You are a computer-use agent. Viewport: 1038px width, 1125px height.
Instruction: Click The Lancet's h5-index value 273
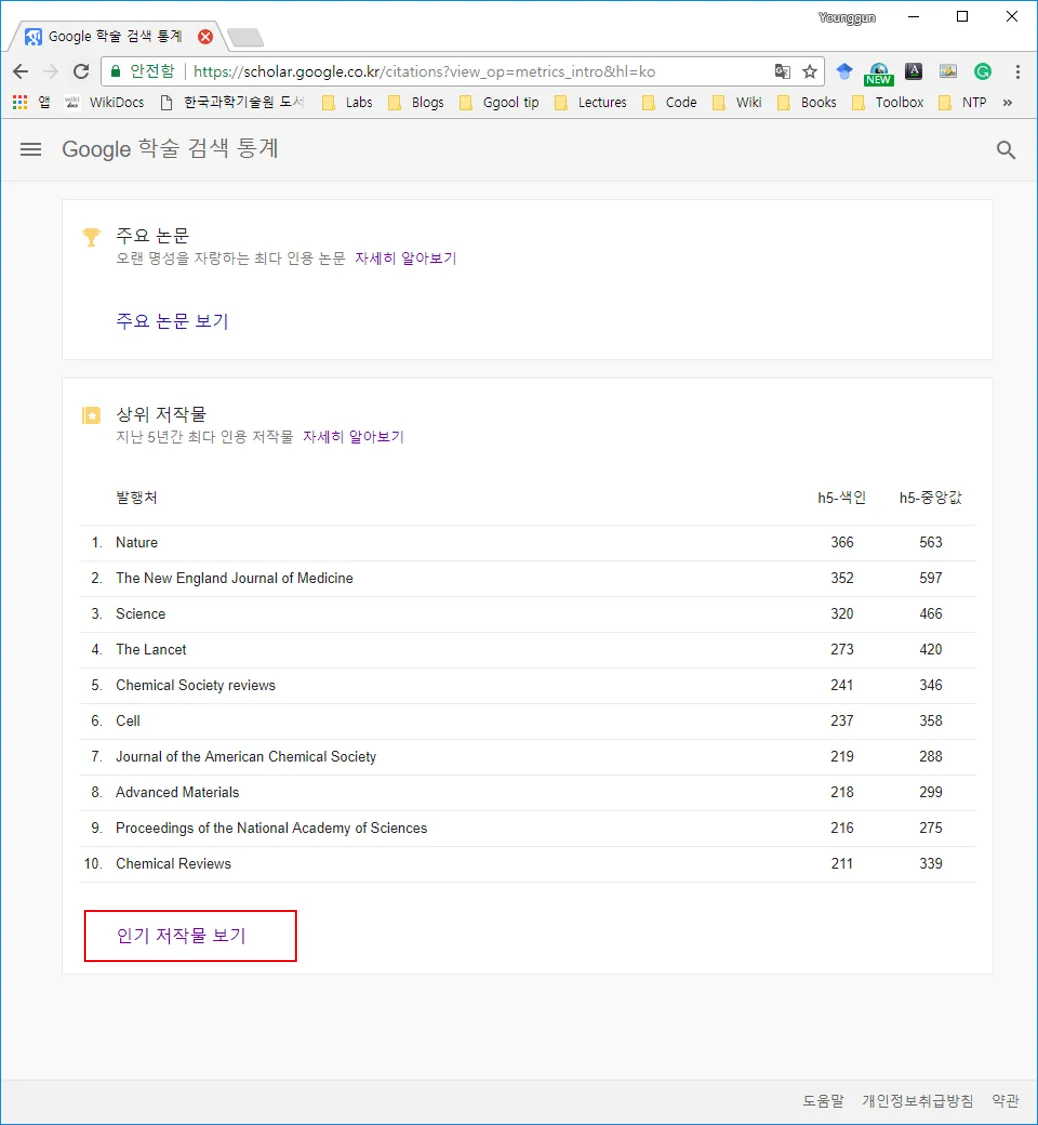point(842,649)
